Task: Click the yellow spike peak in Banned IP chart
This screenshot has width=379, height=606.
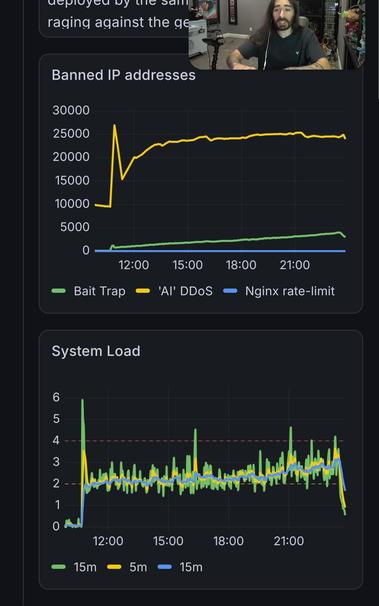Action: pos(114,126)
